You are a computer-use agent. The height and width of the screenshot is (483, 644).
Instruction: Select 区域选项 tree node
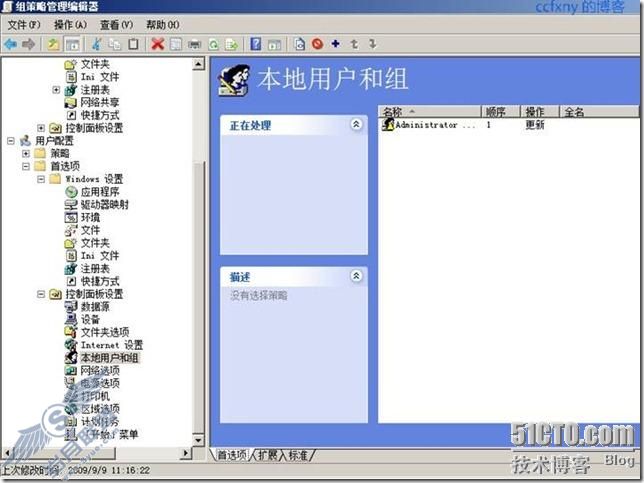(x=100, y=409)
